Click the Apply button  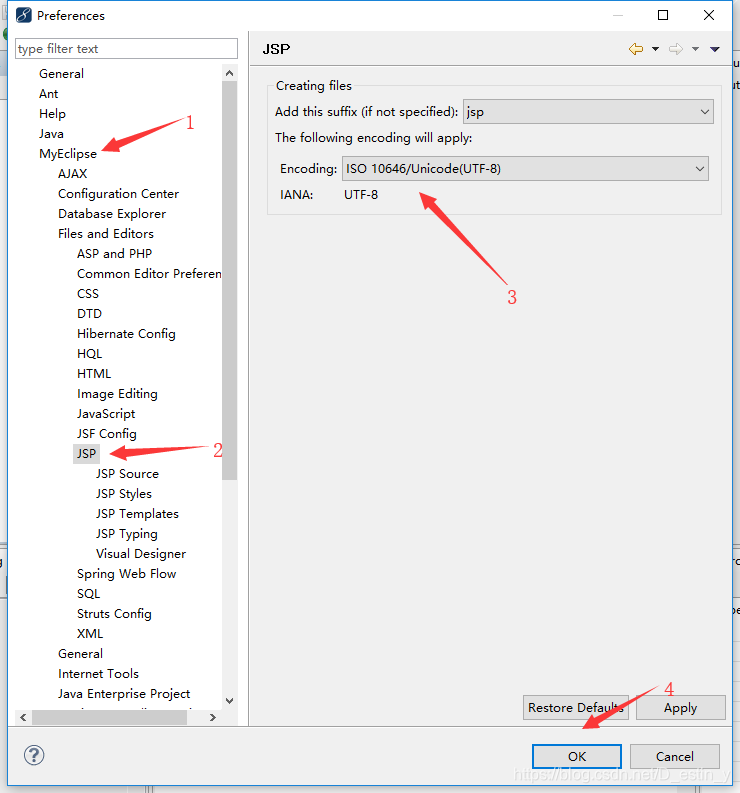coord(680,708)
